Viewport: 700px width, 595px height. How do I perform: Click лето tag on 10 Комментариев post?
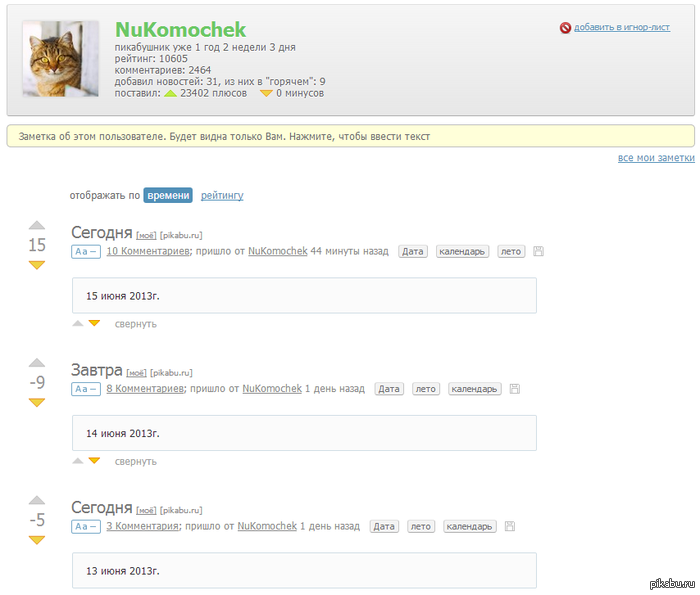tap(511, 252)
